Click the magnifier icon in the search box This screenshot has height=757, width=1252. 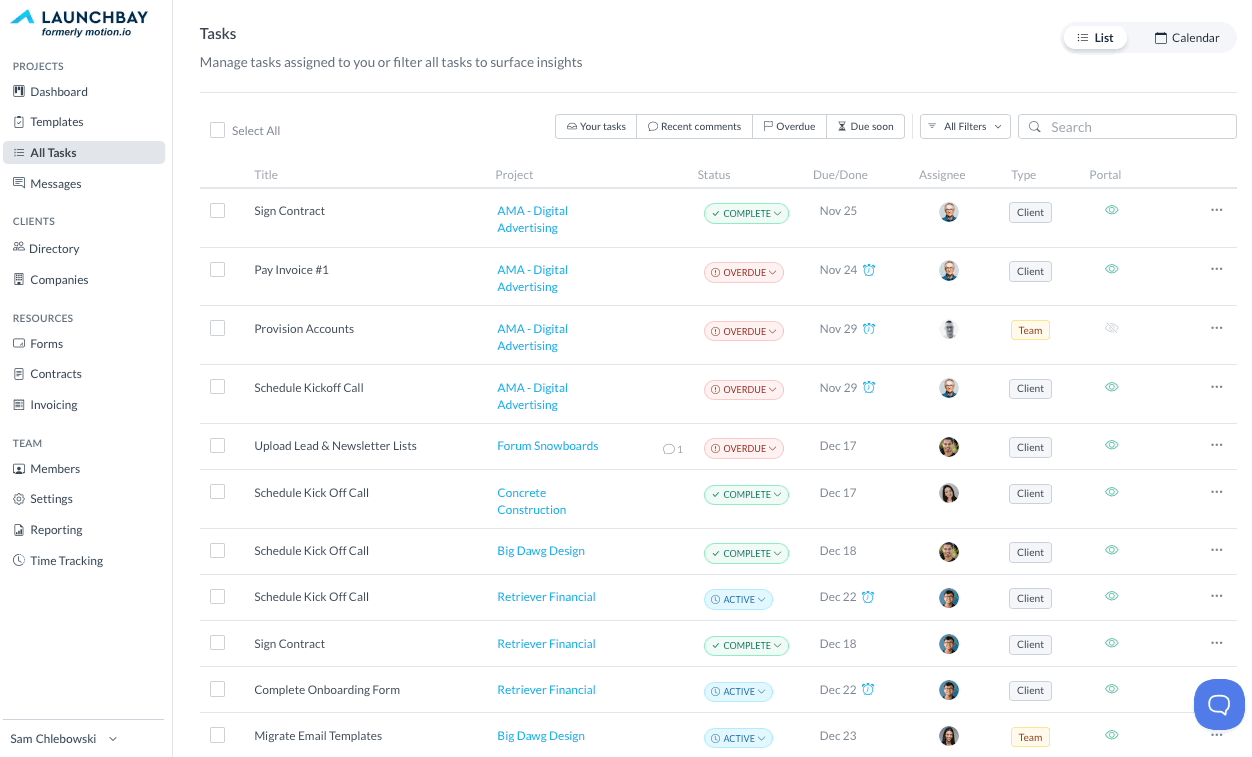pyautogui.click(x=1037, y=127)
